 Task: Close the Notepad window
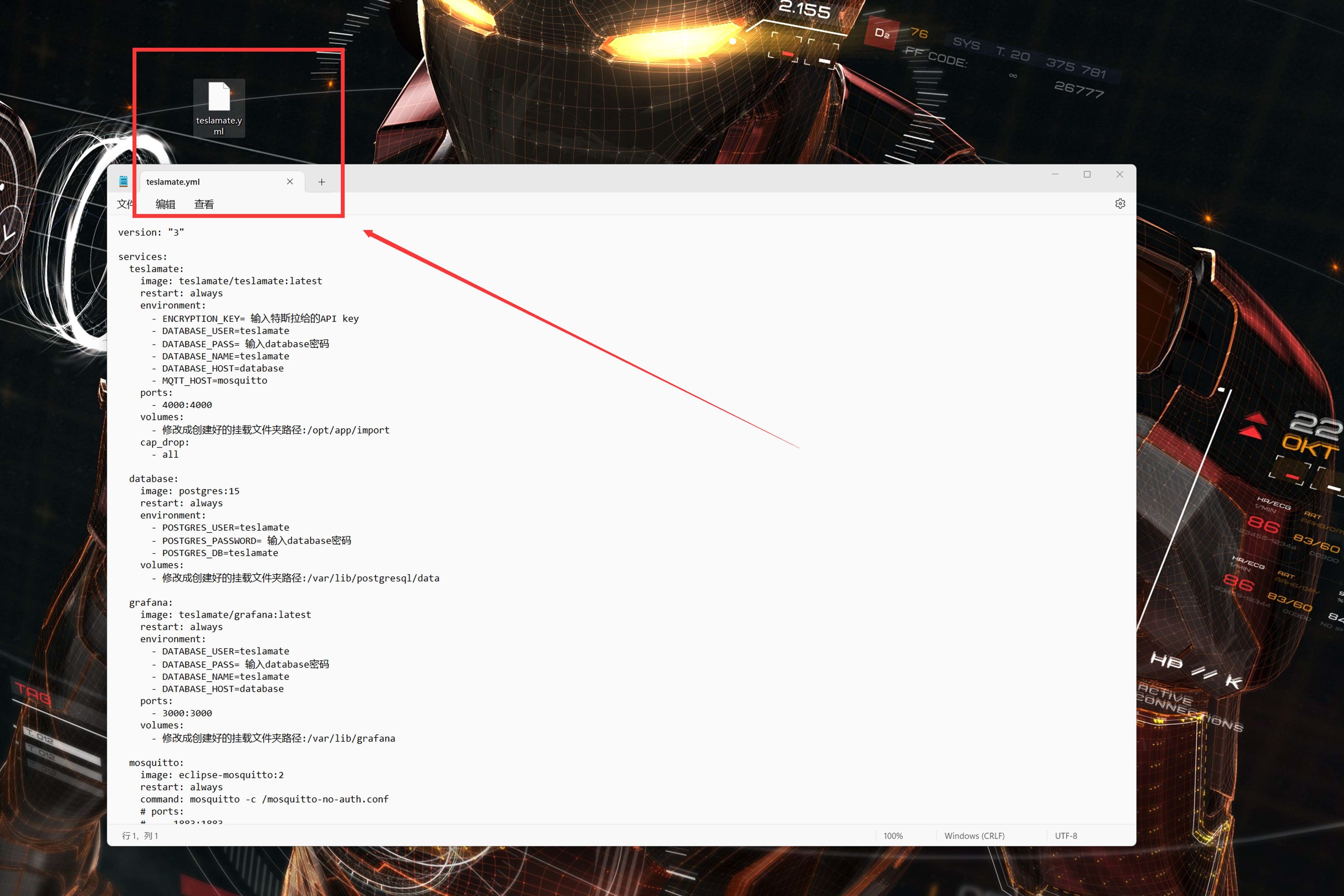pyautogui.click(x=1119, y=174)
